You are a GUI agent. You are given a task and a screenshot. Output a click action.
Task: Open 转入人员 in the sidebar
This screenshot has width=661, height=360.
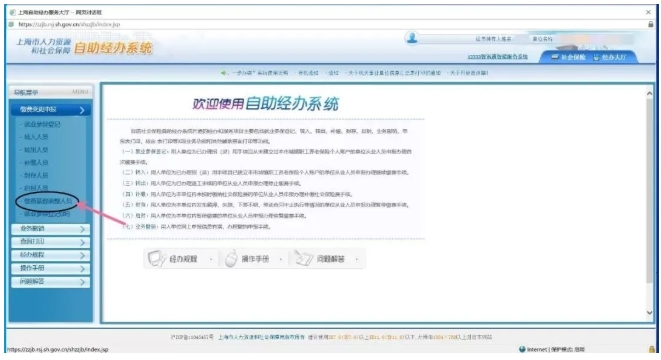[x=36, y=137]
